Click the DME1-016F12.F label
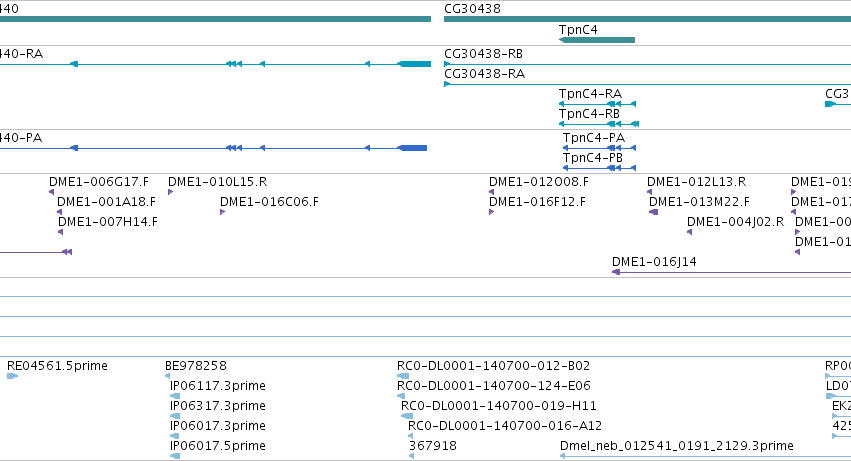Viewport: 851px width, 461px height. 537,202
